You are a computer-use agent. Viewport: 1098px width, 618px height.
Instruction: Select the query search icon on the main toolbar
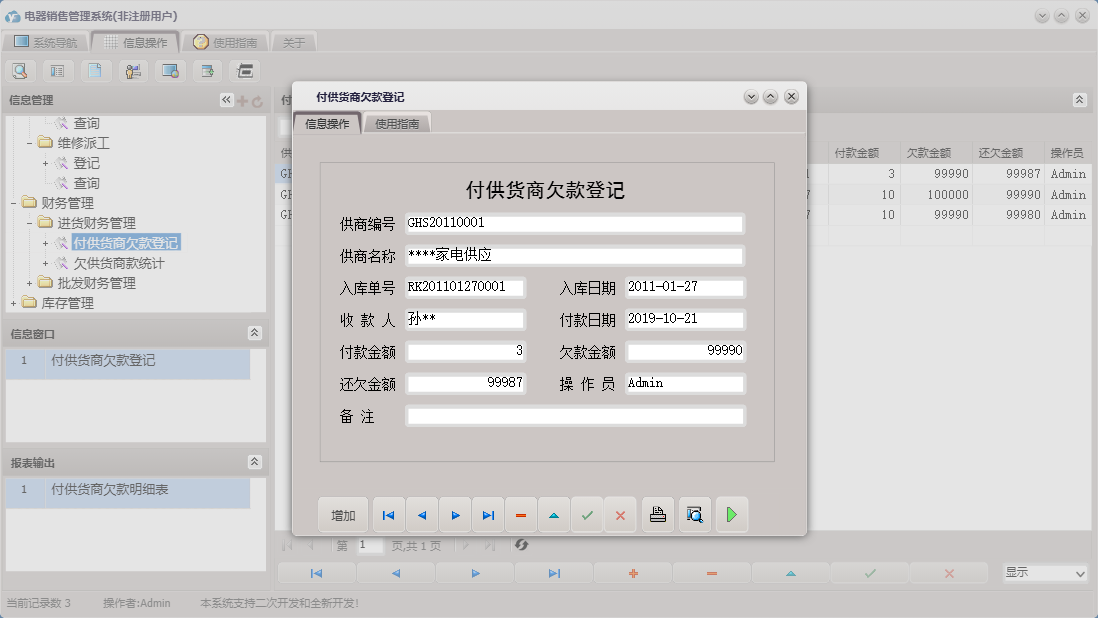pyautogui.click(x=21, y=71)
